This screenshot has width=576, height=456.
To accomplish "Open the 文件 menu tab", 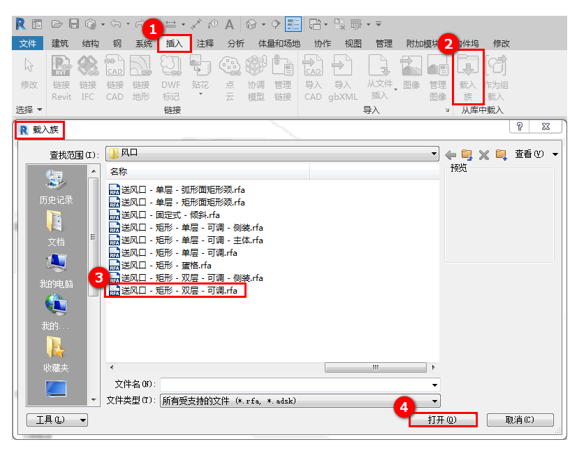I will [28, 44].
